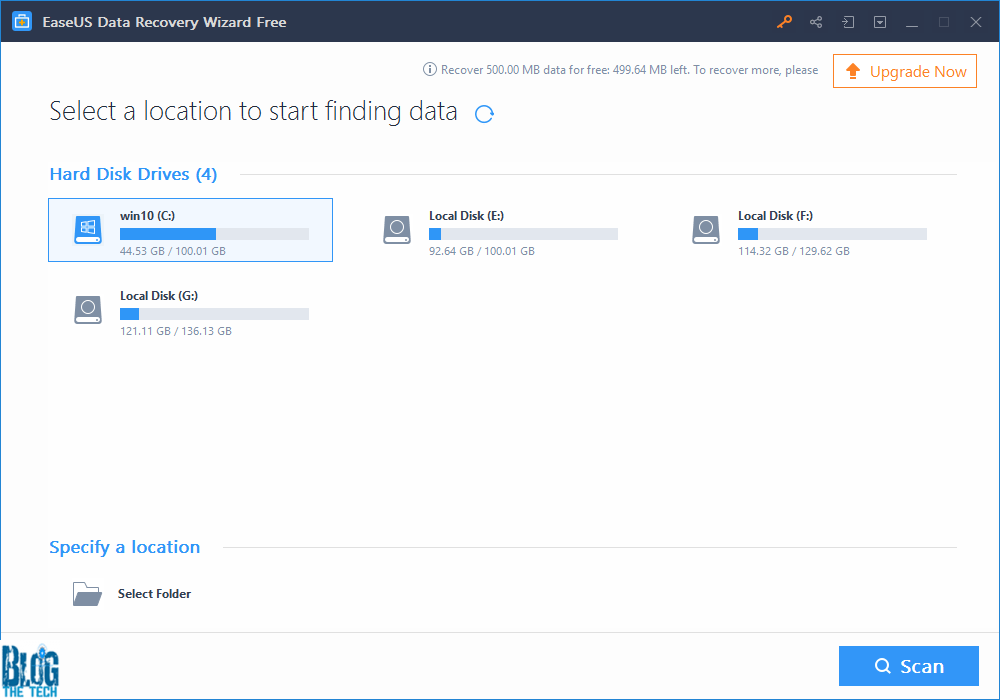Open the share icon in title bar
The image size is (1000, 700).
coord(816,22)
